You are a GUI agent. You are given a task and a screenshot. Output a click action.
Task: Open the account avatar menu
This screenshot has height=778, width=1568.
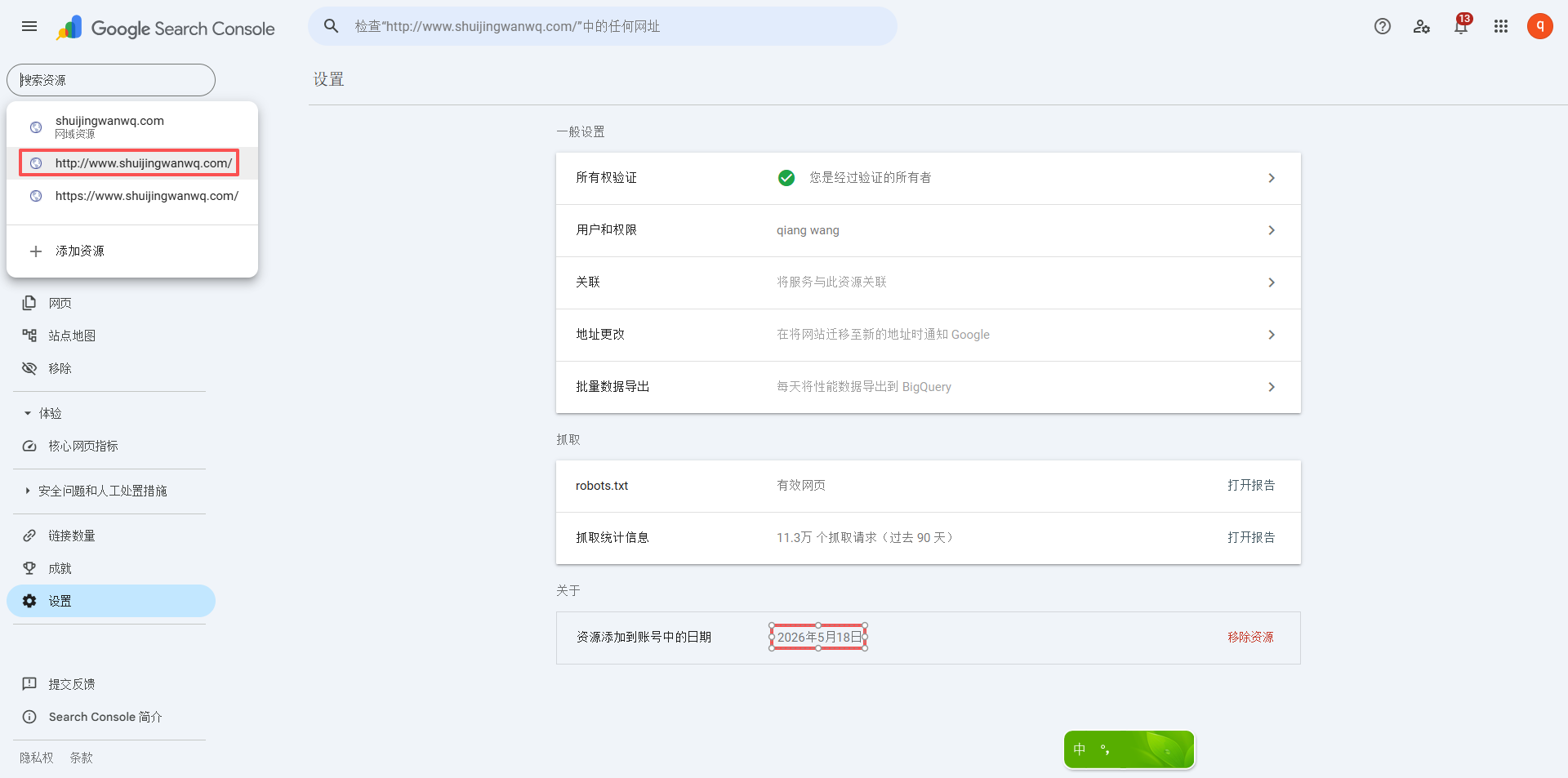click(1539, 26)
